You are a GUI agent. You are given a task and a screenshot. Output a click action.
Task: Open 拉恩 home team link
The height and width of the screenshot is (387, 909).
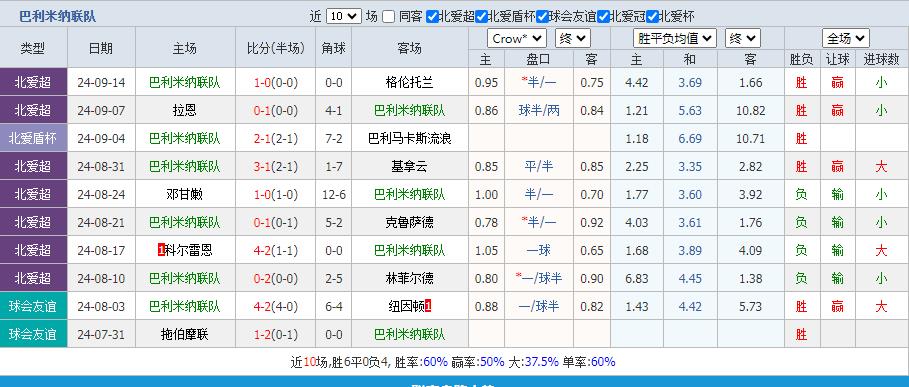[x=184, y=110]
